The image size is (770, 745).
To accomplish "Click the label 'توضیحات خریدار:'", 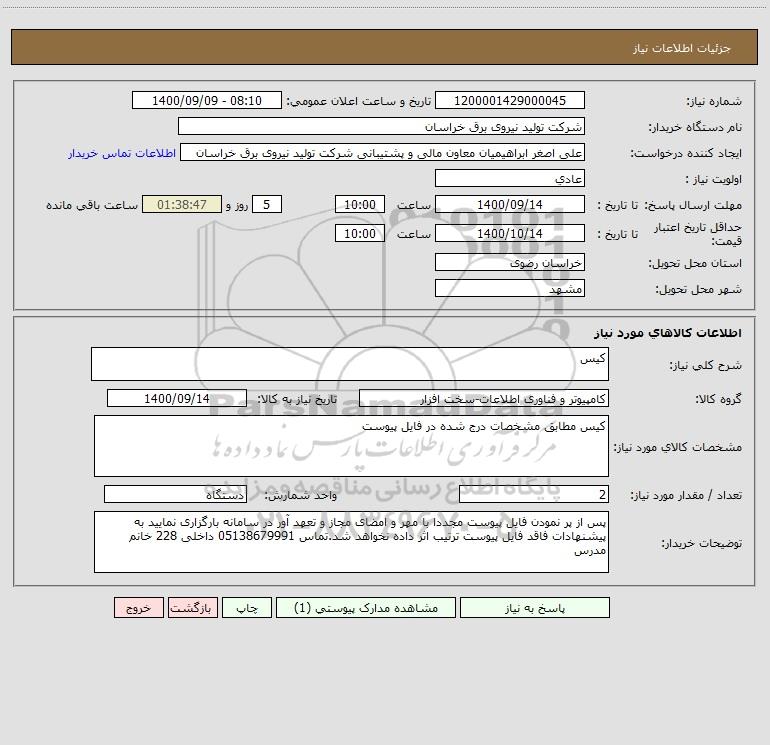I will [702, 544].
